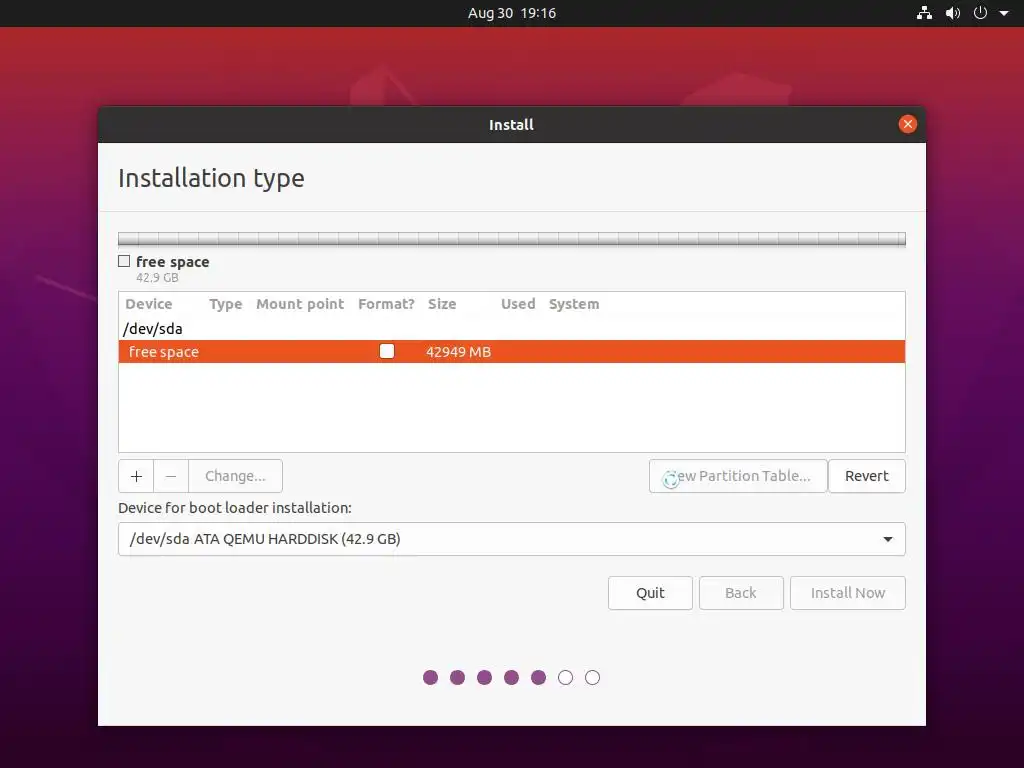Open the network status icon in top bar

coord(924,13)
